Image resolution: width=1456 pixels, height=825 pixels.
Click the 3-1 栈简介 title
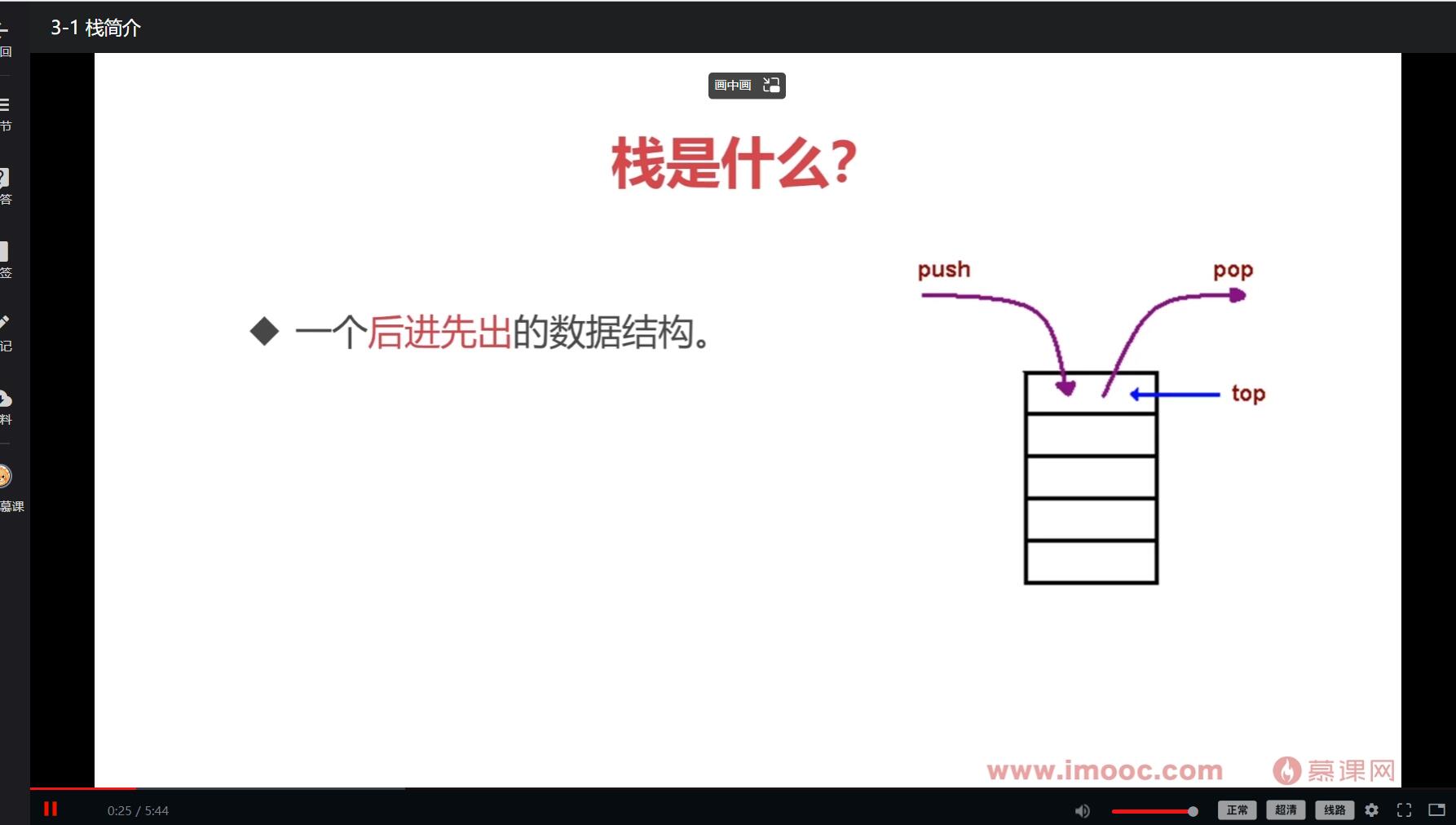95,27
